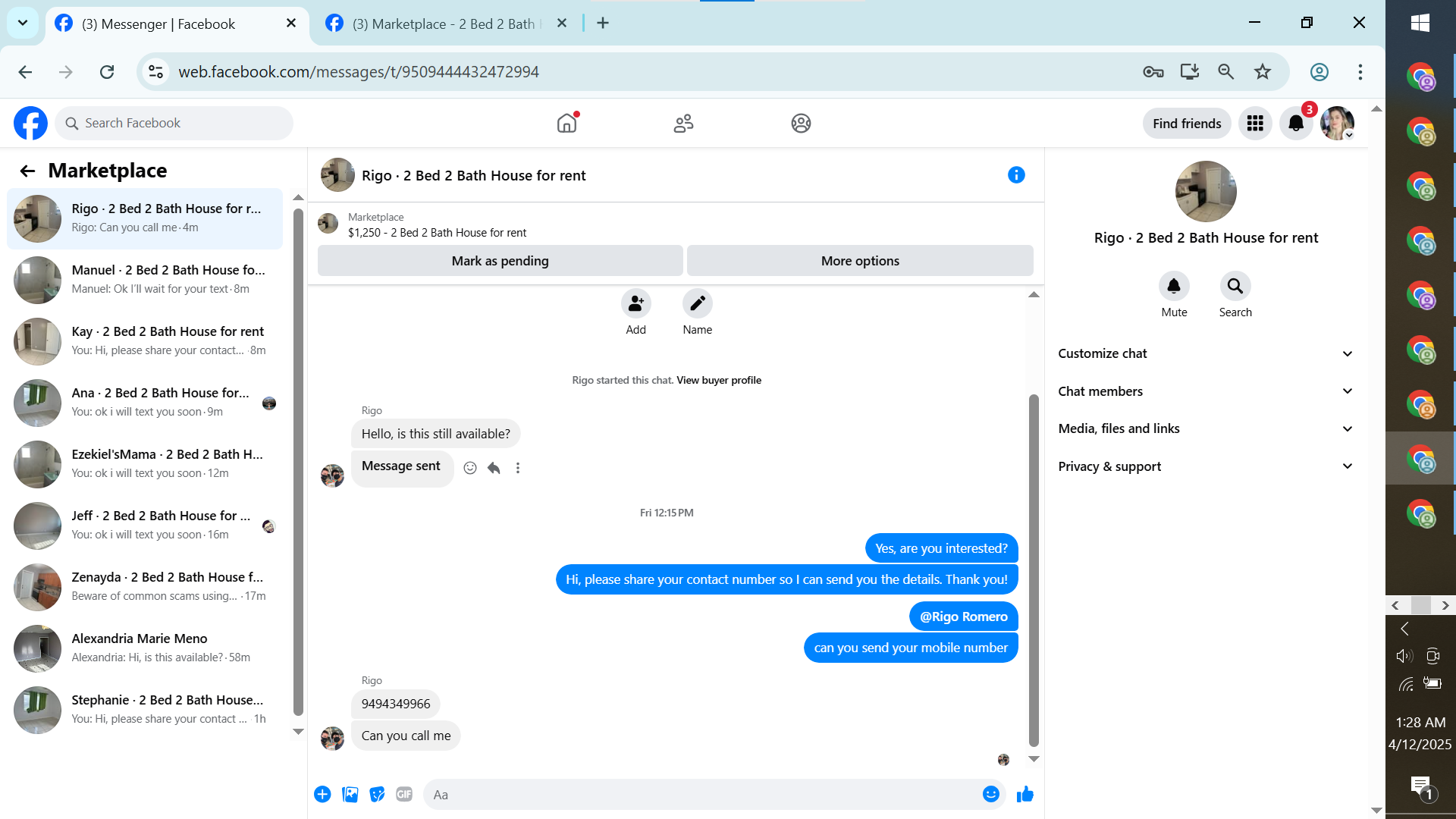Open the password manager key icon

point(1153,72)
